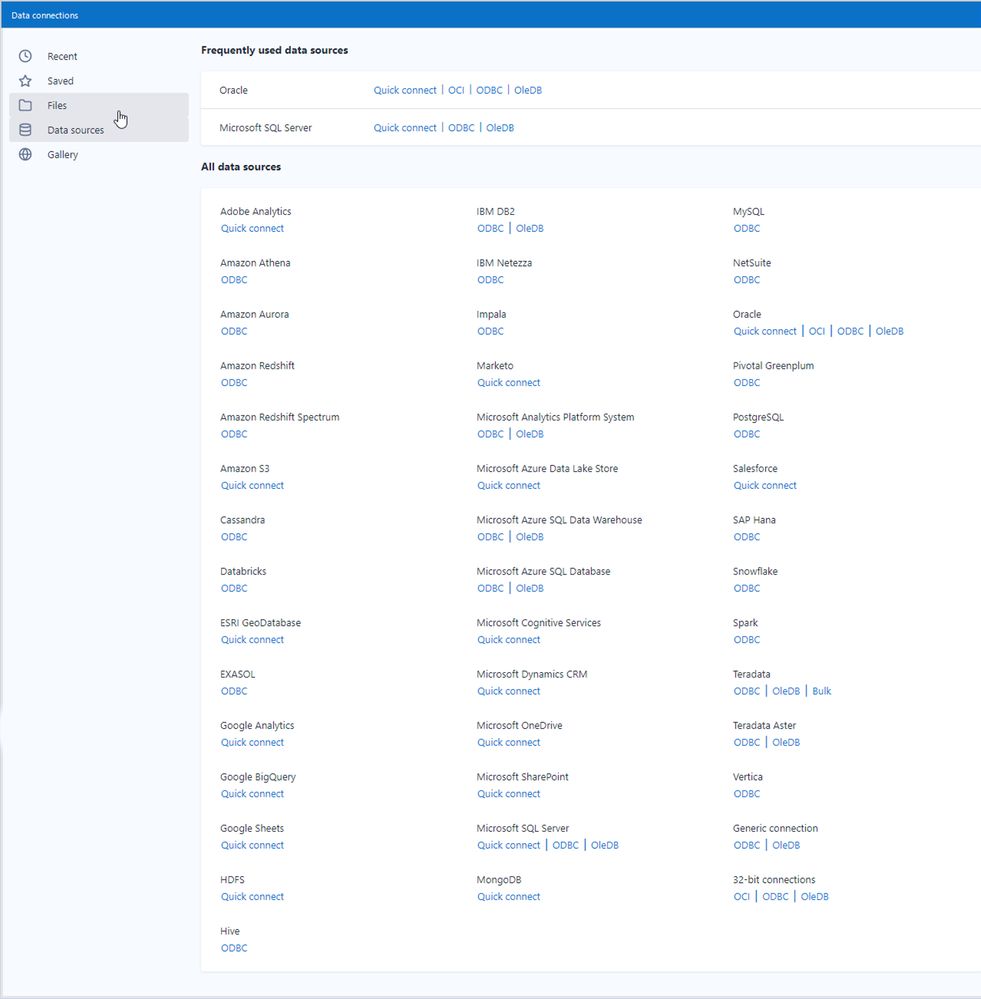The height and width of the screenshot is (999, 981).
Task: Select the Data sources section
Action: click(99, 130)
